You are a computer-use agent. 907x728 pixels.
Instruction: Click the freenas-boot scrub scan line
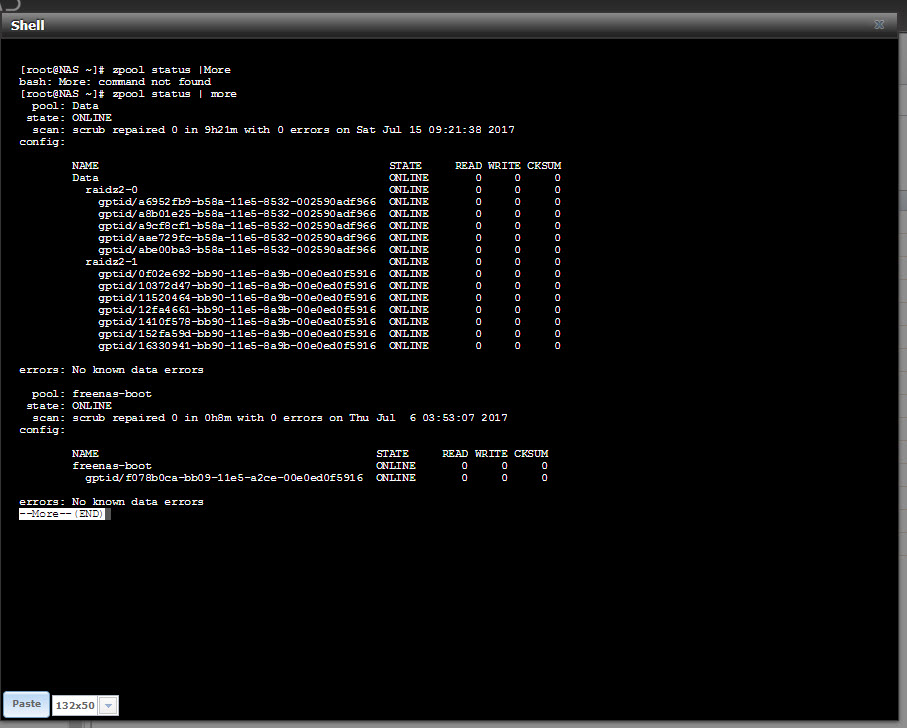pyautogui.click(x=270, y=418)
